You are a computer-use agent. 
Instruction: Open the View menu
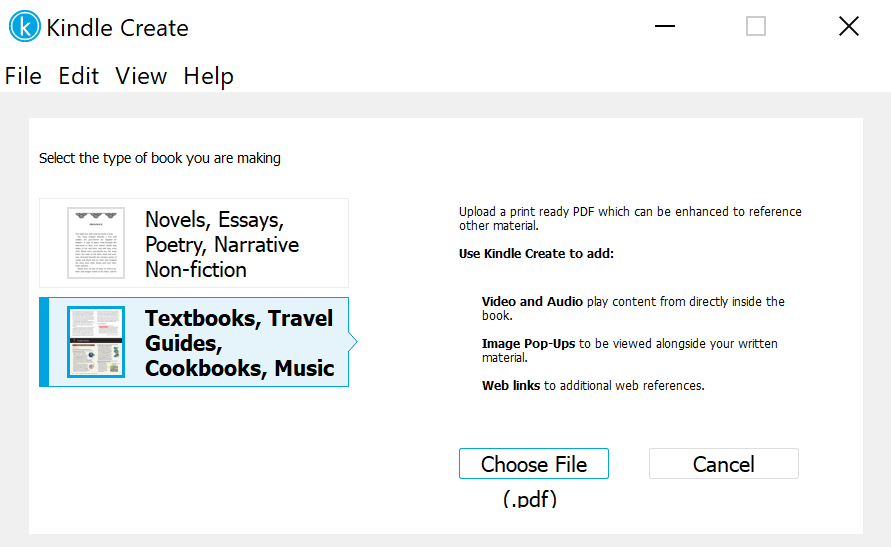click(x=141, y=76)
